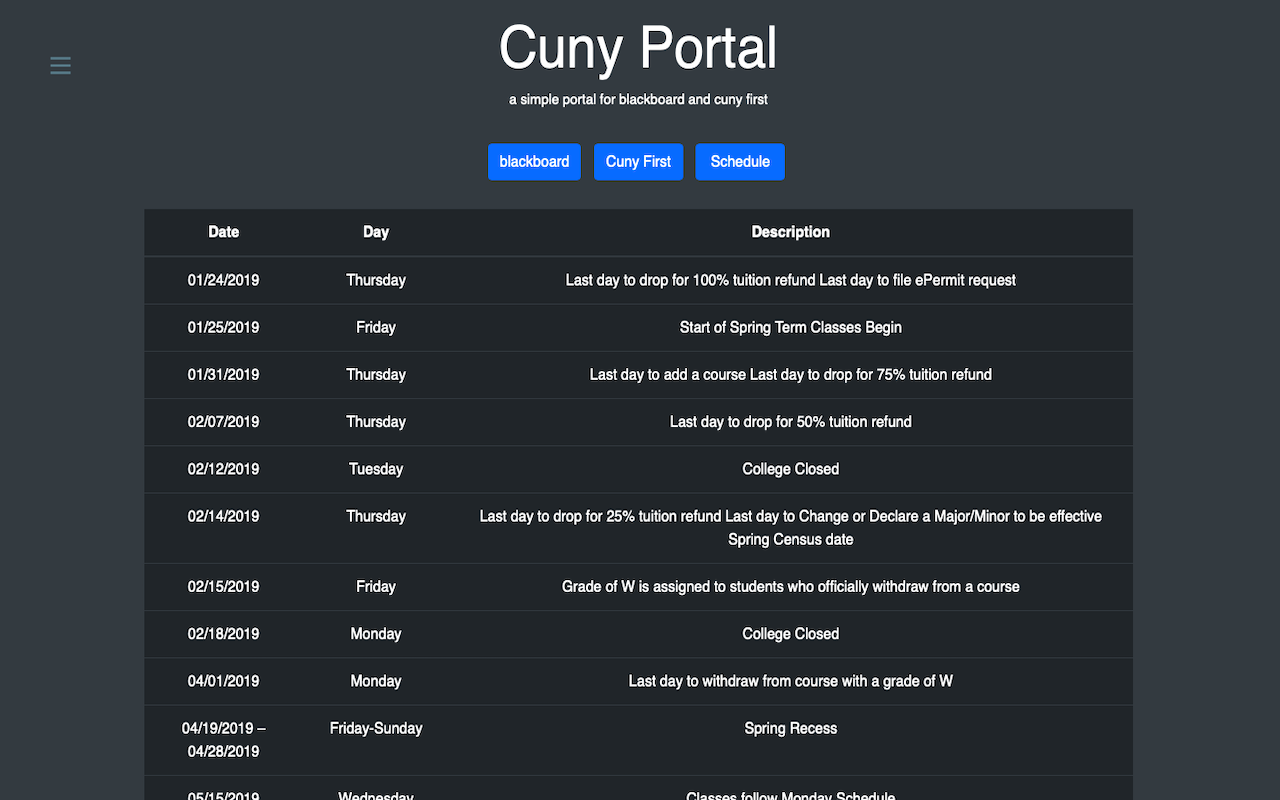Click Monday in the 02/18/2019 row
The image size is (1280, 800).
(x=376, y=634)
